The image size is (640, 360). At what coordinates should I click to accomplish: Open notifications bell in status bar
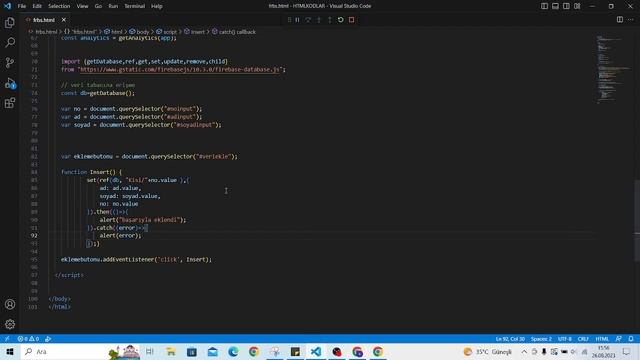(631, 339)
